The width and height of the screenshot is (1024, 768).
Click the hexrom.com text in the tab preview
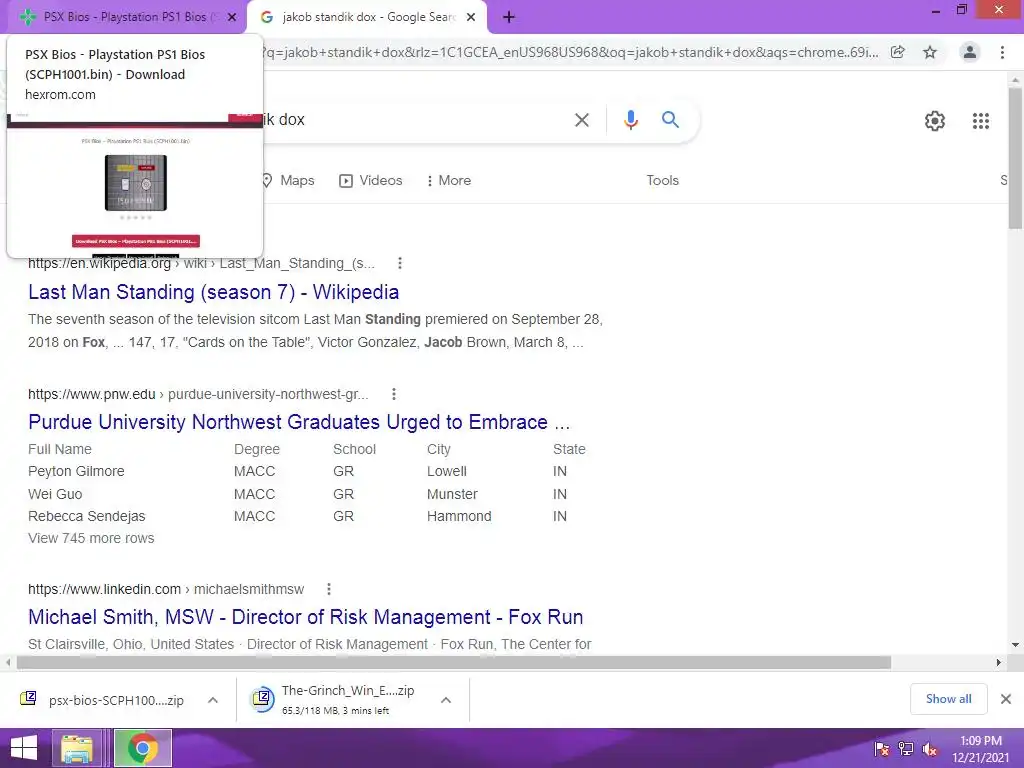60,95
